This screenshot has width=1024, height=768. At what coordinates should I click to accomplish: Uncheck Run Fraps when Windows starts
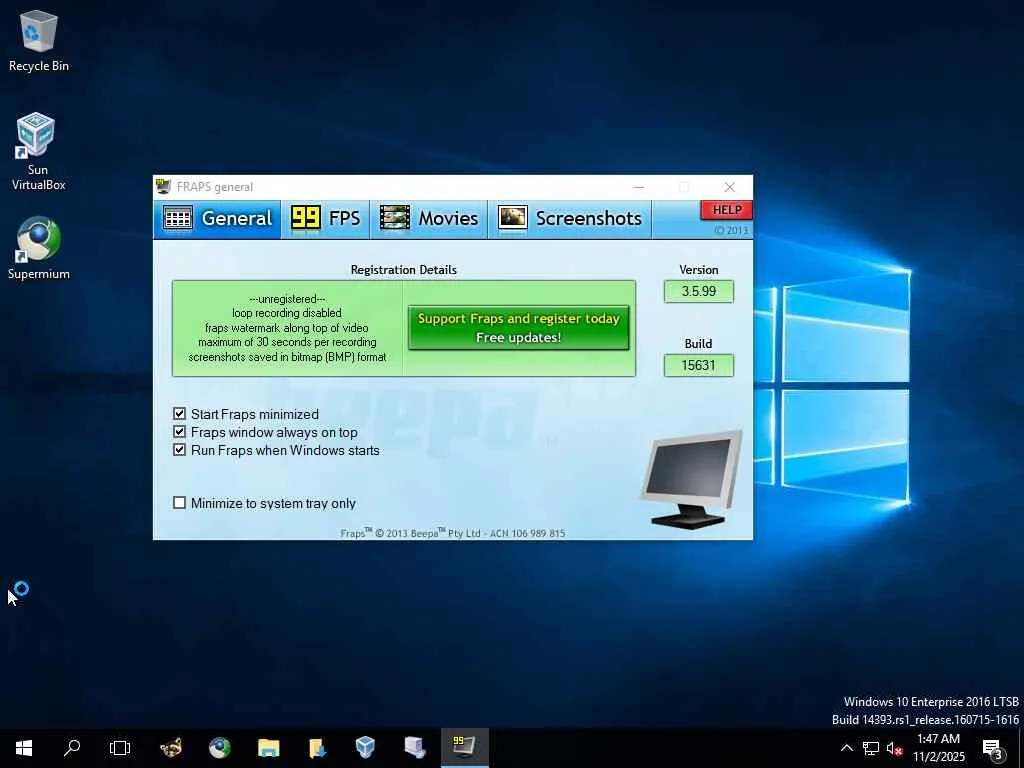[180, 450]
